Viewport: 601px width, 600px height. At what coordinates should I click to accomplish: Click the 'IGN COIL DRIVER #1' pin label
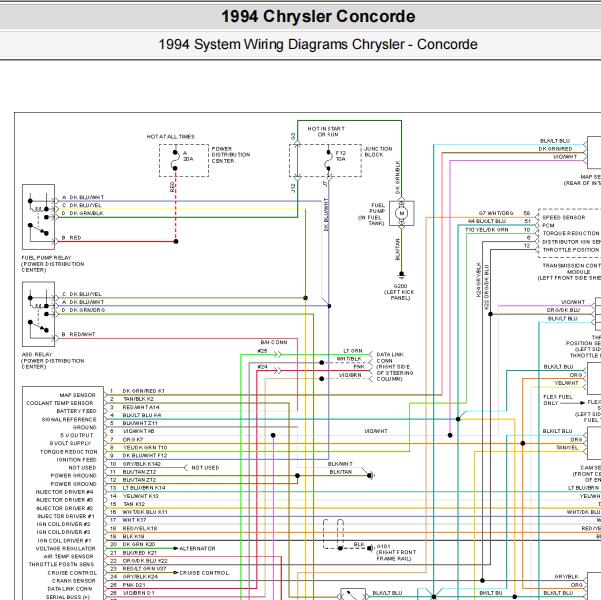[66, 541]
